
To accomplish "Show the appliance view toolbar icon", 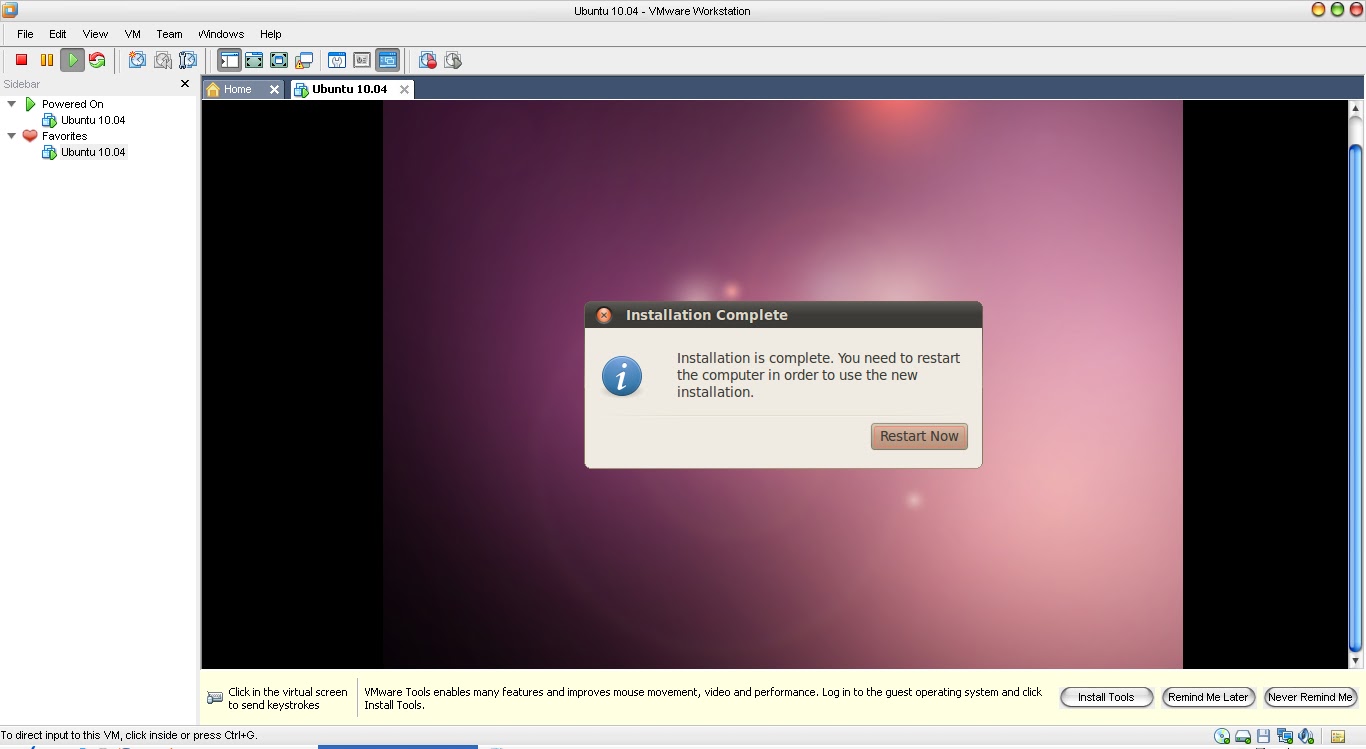I will click(x=362, y=60).
